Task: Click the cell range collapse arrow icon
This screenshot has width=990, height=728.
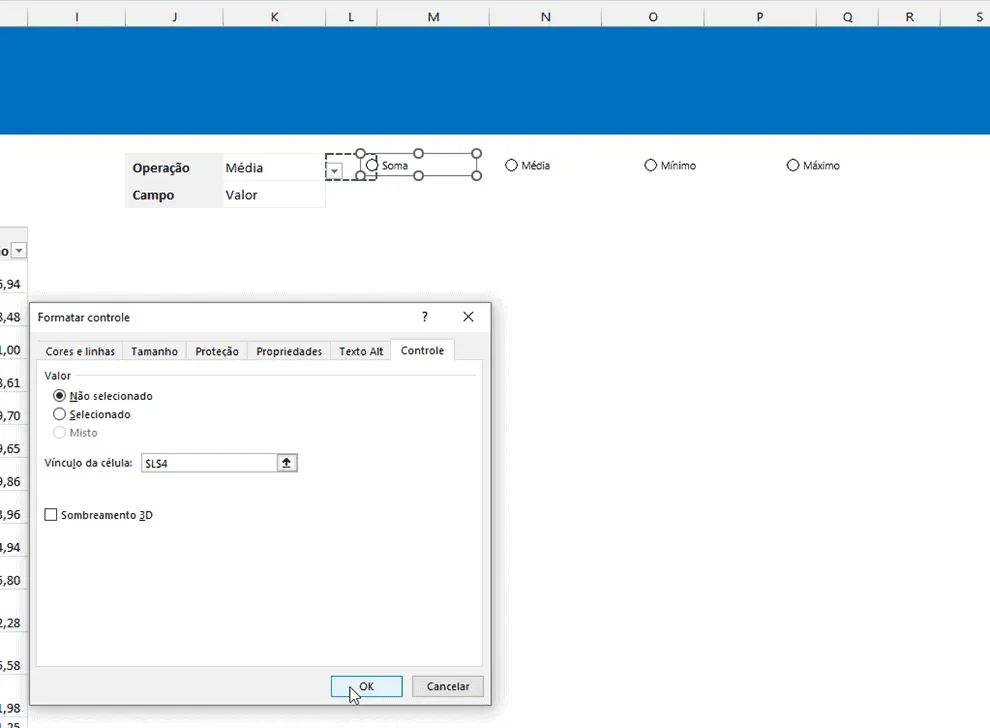Action: click(x=287, y=463)
